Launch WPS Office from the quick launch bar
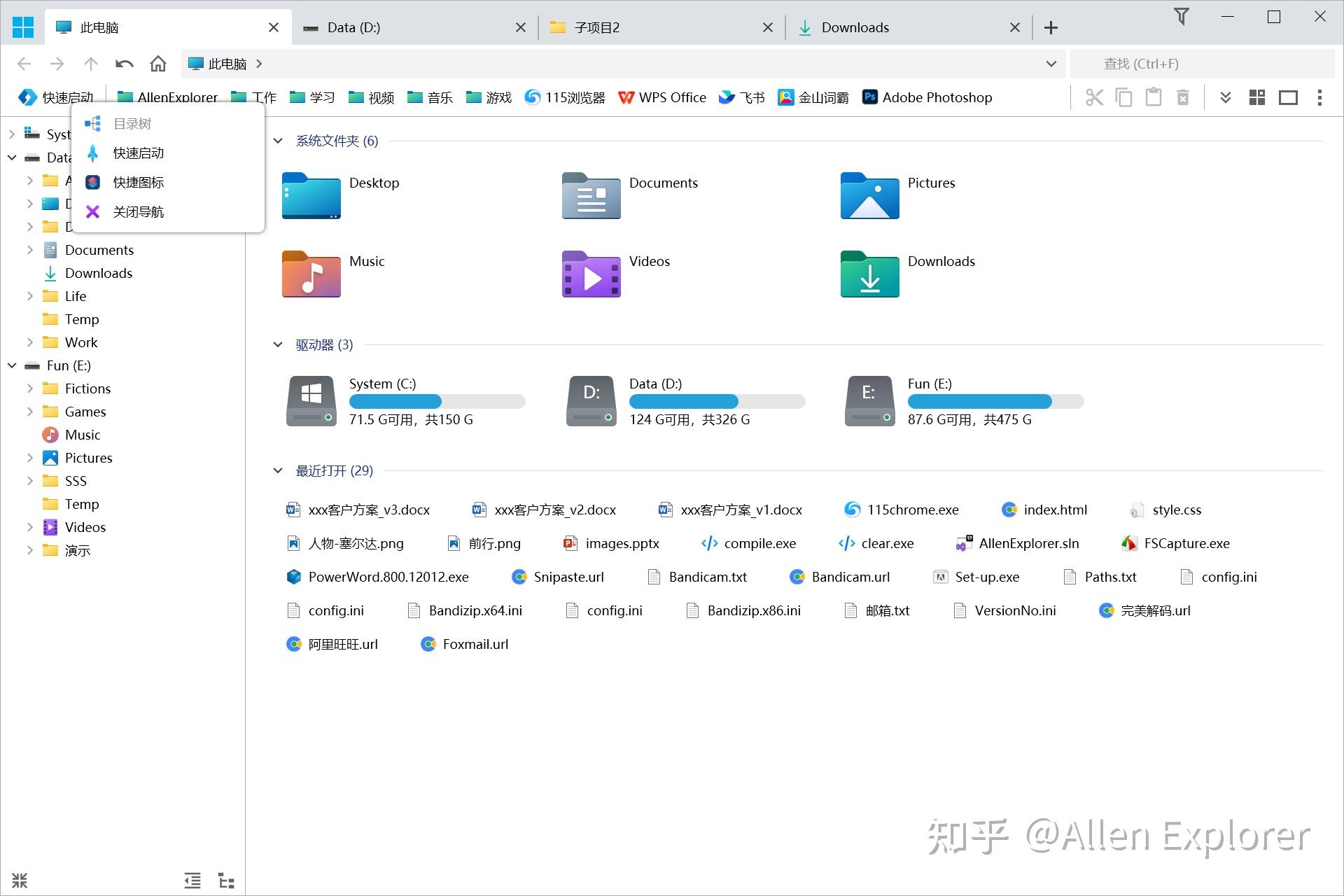 (662, 97)
